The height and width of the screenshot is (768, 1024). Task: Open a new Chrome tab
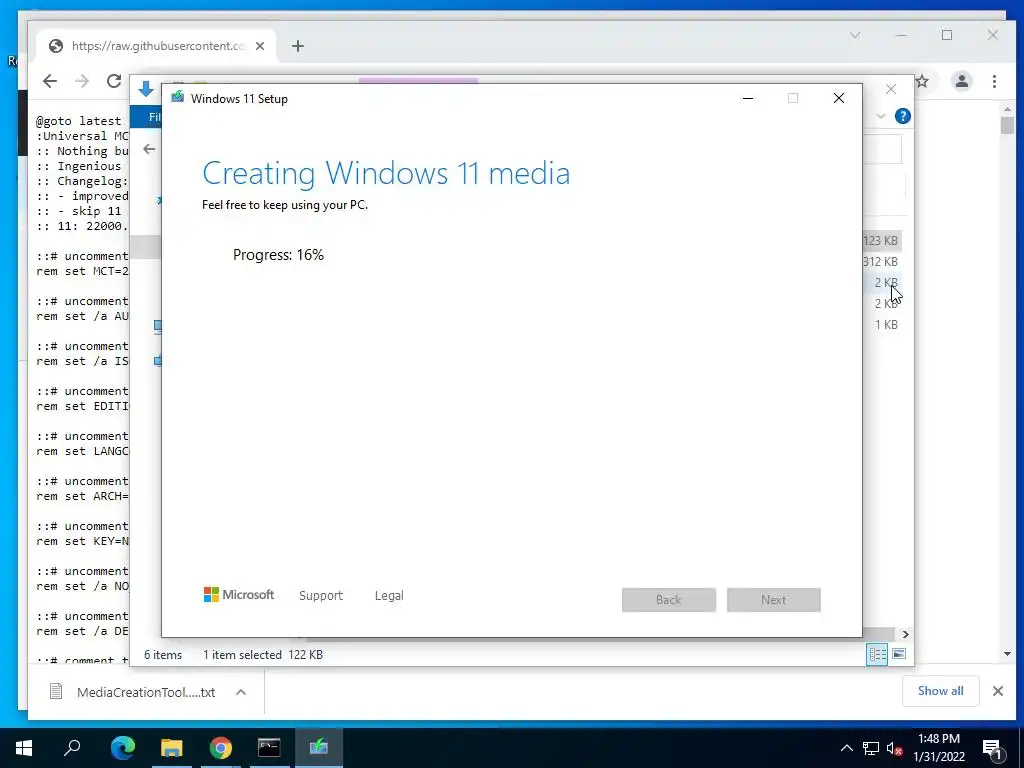298,46
